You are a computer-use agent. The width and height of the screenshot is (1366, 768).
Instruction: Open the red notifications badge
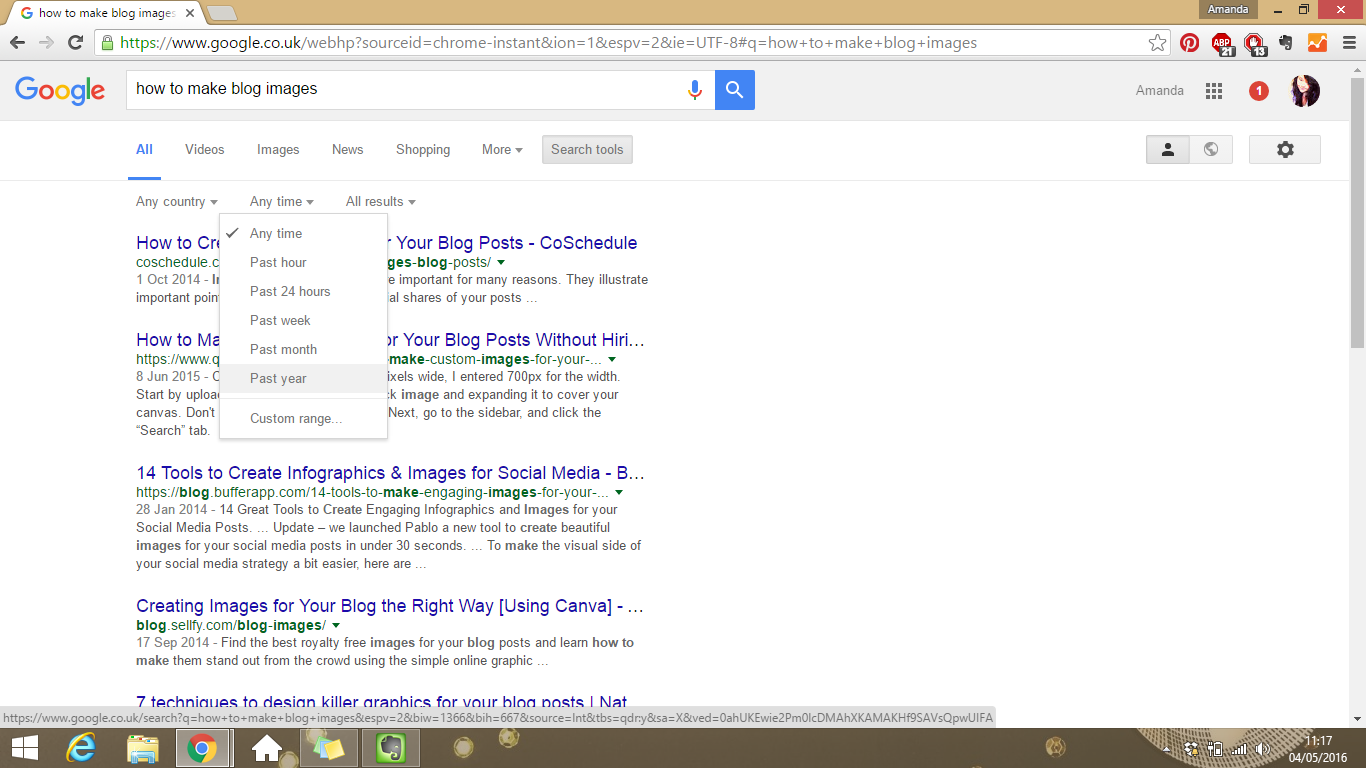point(1259,91)
